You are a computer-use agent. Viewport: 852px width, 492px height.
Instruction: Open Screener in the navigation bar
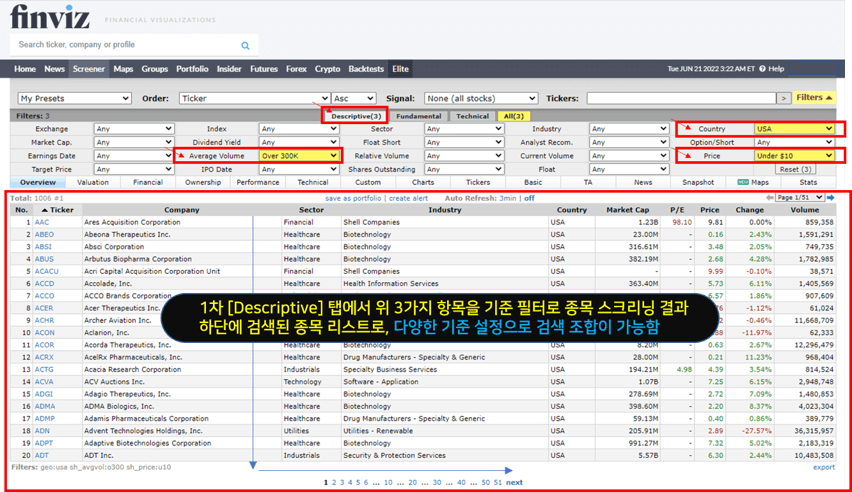coord(89,69)
